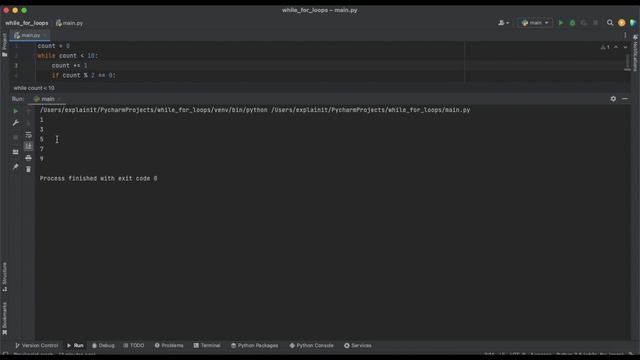This screenshot has width=640, height=360.
Task: Click main.py breadcrumb in navigation bar
Action: tap(70, 23)
